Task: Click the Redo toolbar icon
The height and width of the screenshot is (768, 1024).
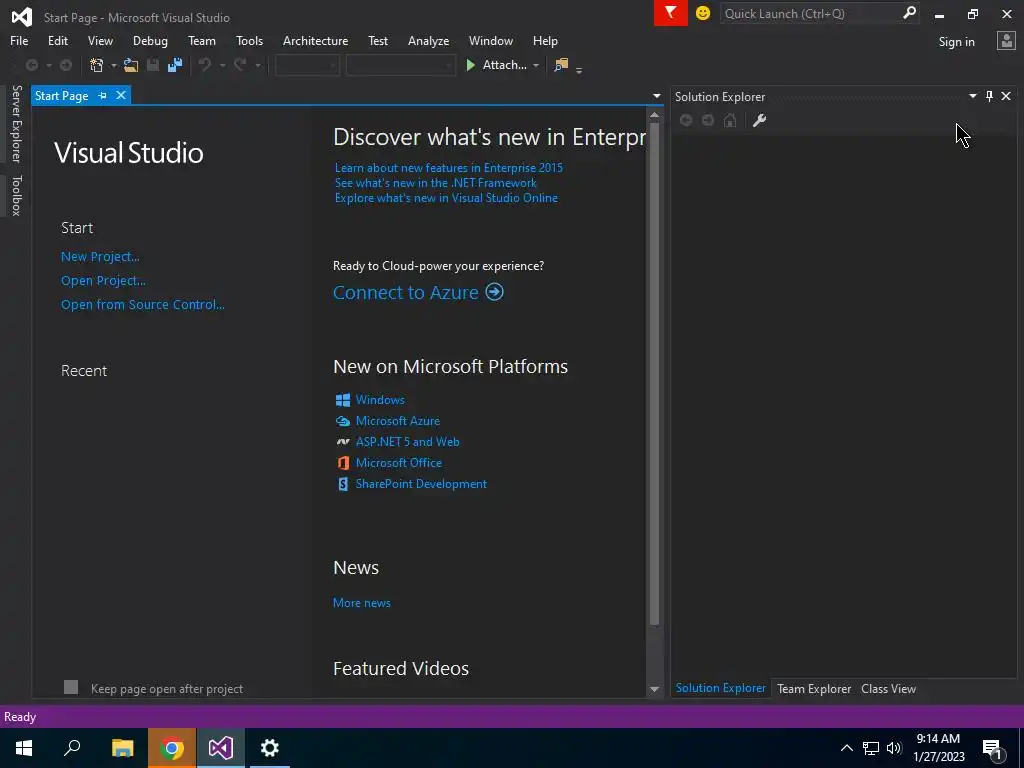Action: [x=240, y=65]
